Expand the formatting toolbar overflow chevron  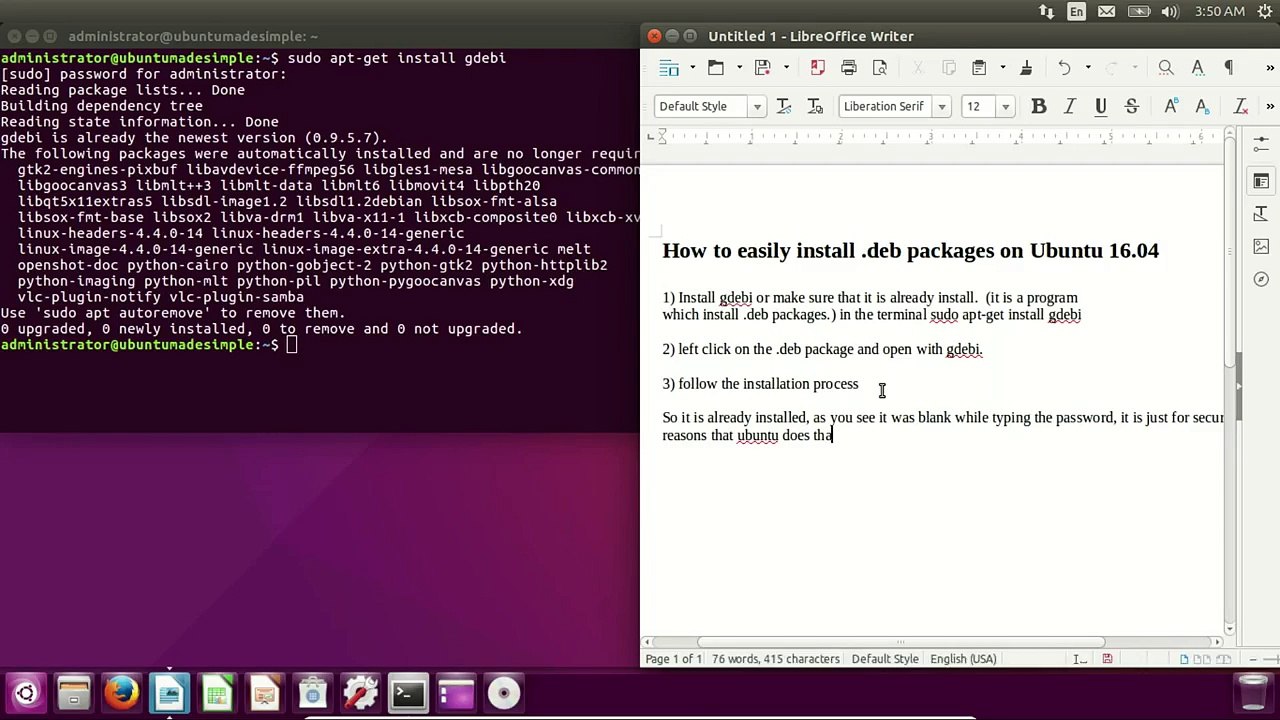click(x=1270, y=106)
